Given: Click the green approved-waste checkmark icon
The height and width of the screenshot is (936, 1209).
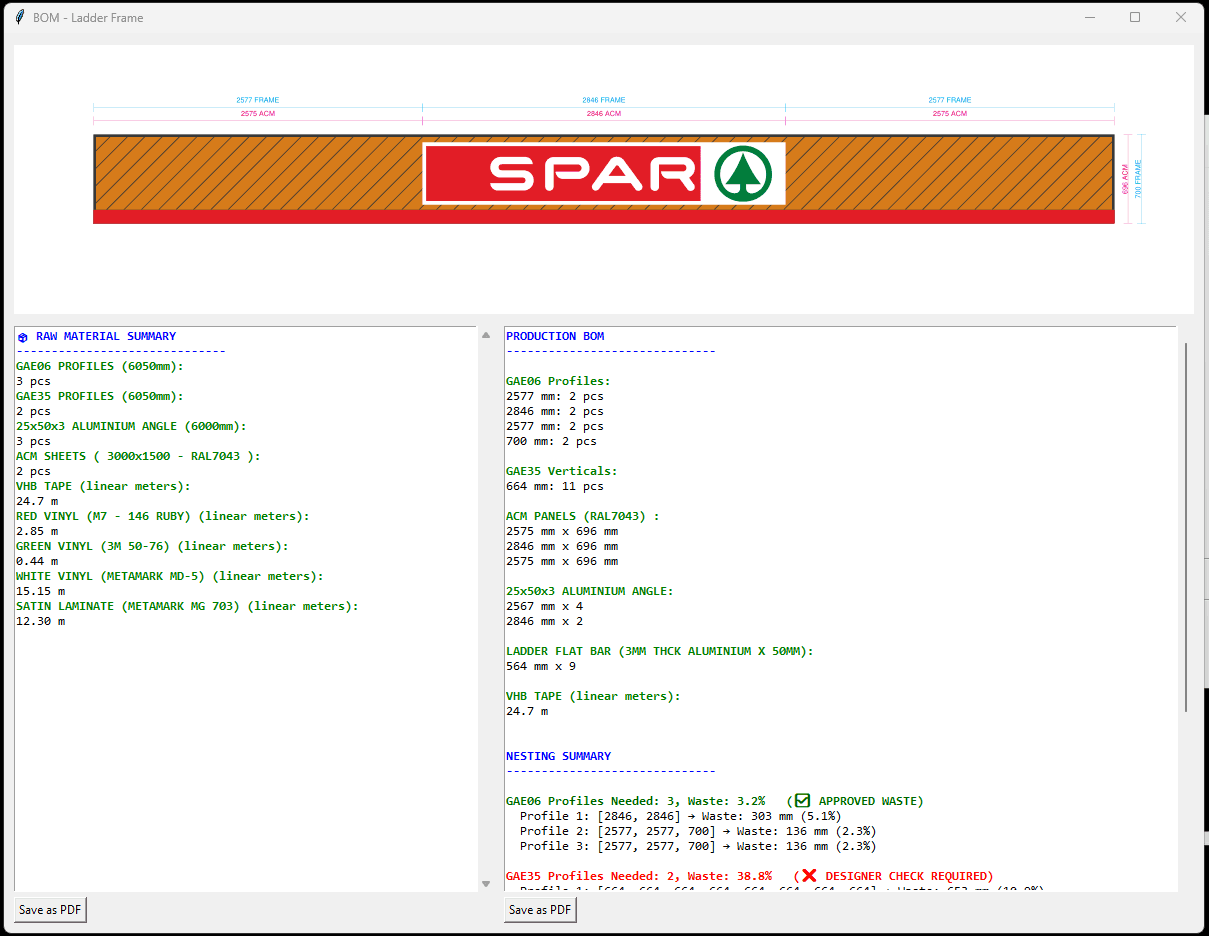Looking at the screenshot, I should pyautogui.click(x=802, y=801).
